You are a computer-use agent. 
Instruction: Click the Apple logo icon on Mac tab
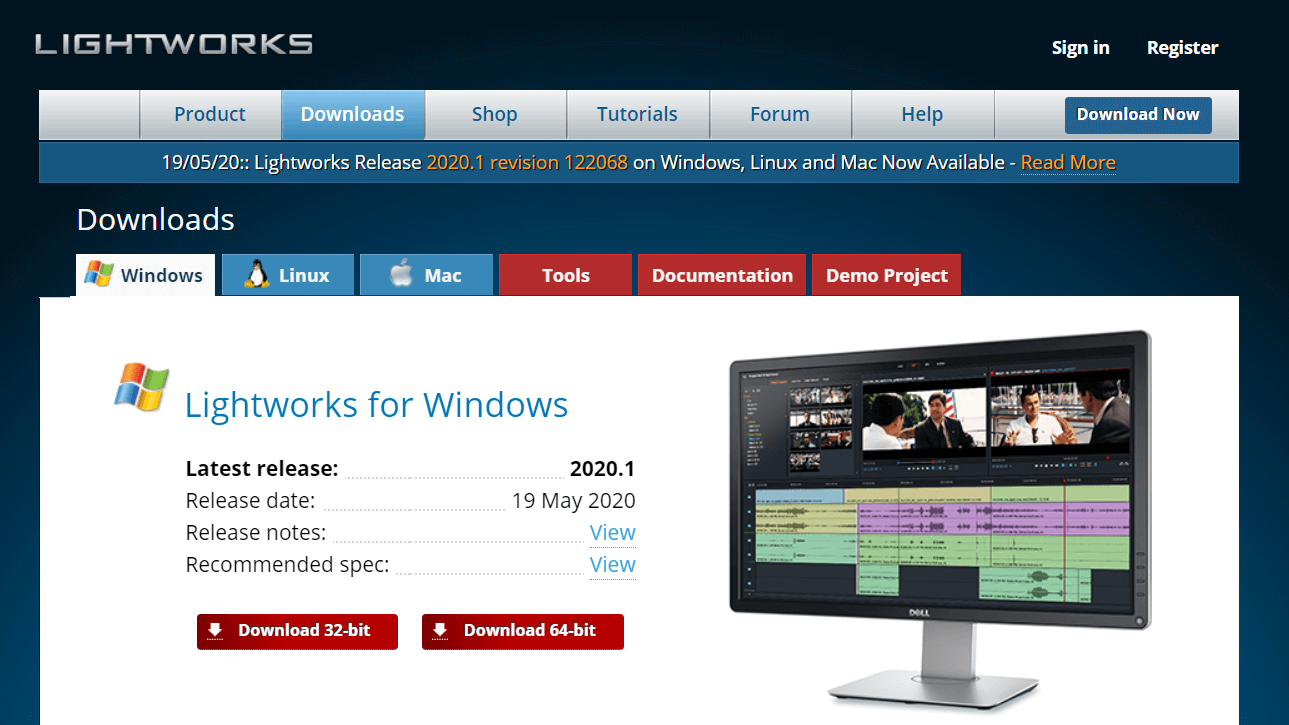click(401, 275)
